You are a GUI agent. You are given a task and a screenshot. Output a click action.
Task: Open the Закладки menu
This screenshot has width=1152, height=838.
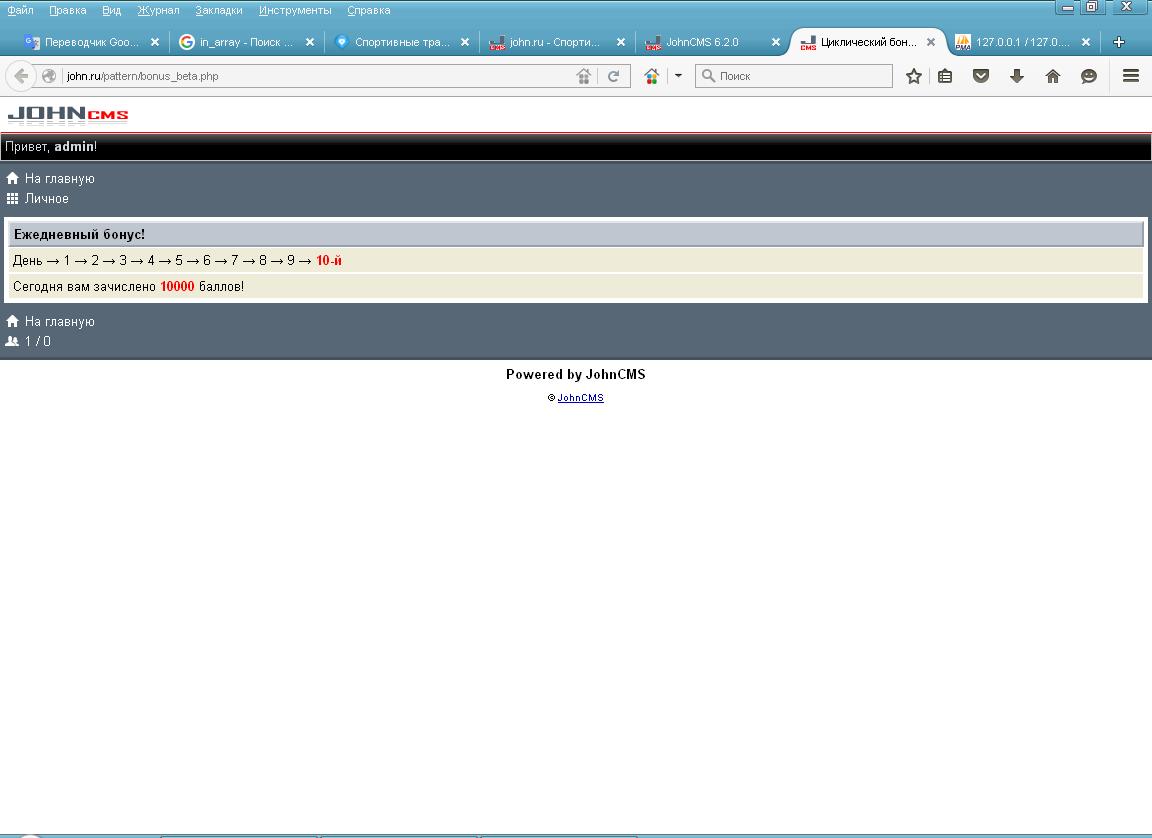click(x=218, y=10)
